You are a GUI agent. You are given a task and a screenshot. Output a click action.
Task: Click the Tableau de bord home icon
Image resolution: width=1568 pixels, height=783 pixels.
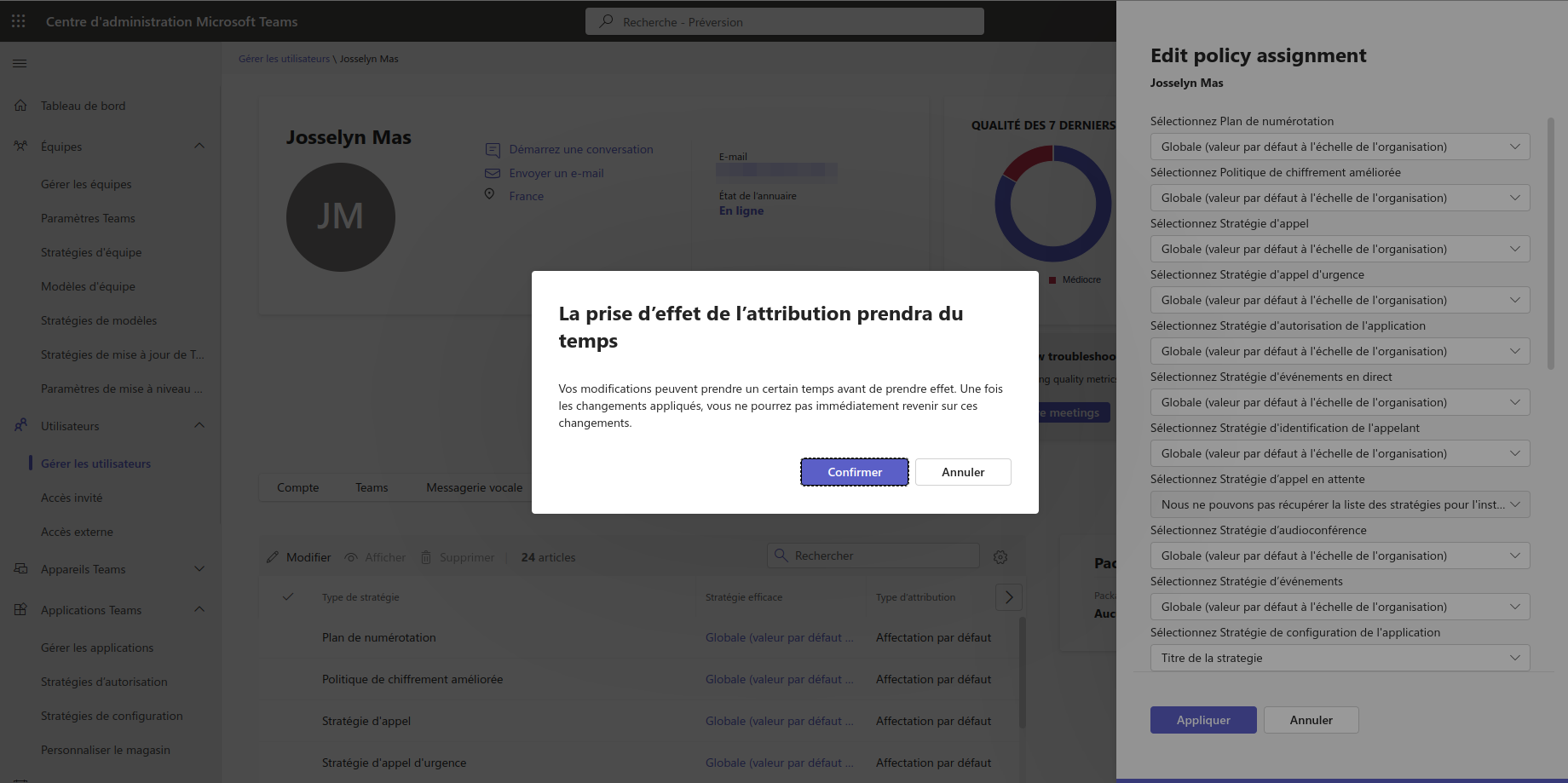[20, 106]
